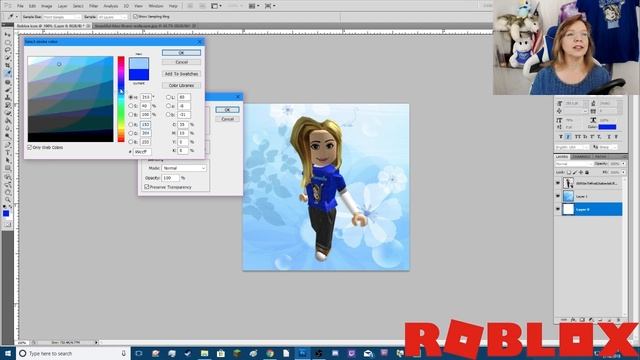Open the Twitch icon on the taskbar
This screenshot has height=360, width=640.
point(351,353)
